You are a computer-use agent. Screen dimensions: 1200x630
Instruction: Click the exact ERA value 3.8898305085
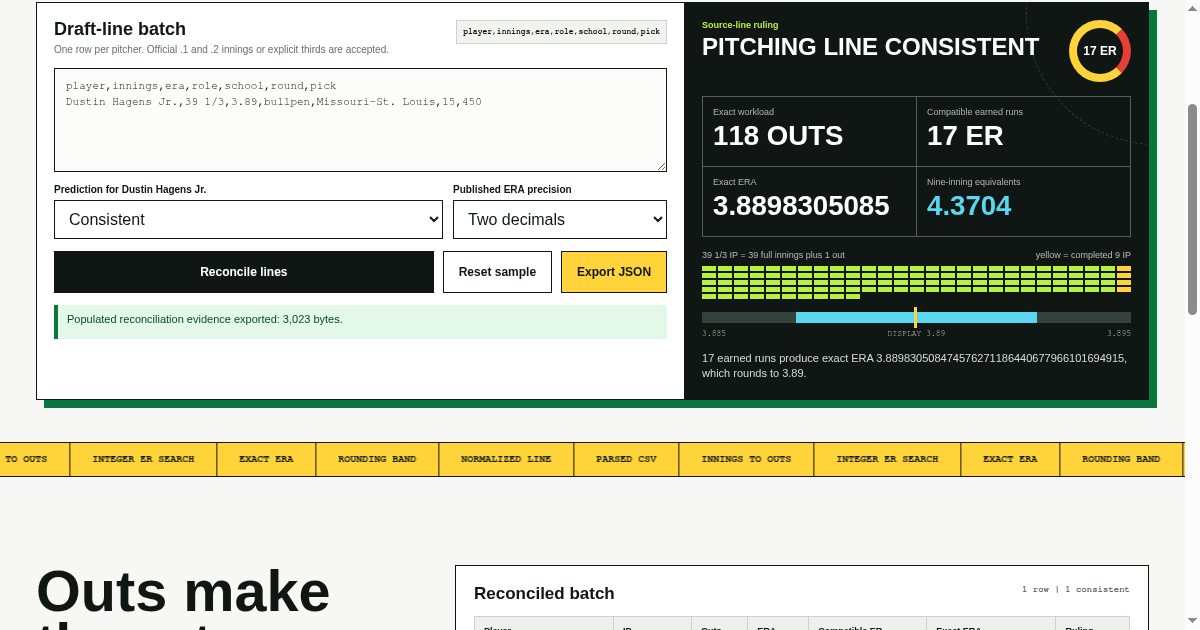click(801, 206)
